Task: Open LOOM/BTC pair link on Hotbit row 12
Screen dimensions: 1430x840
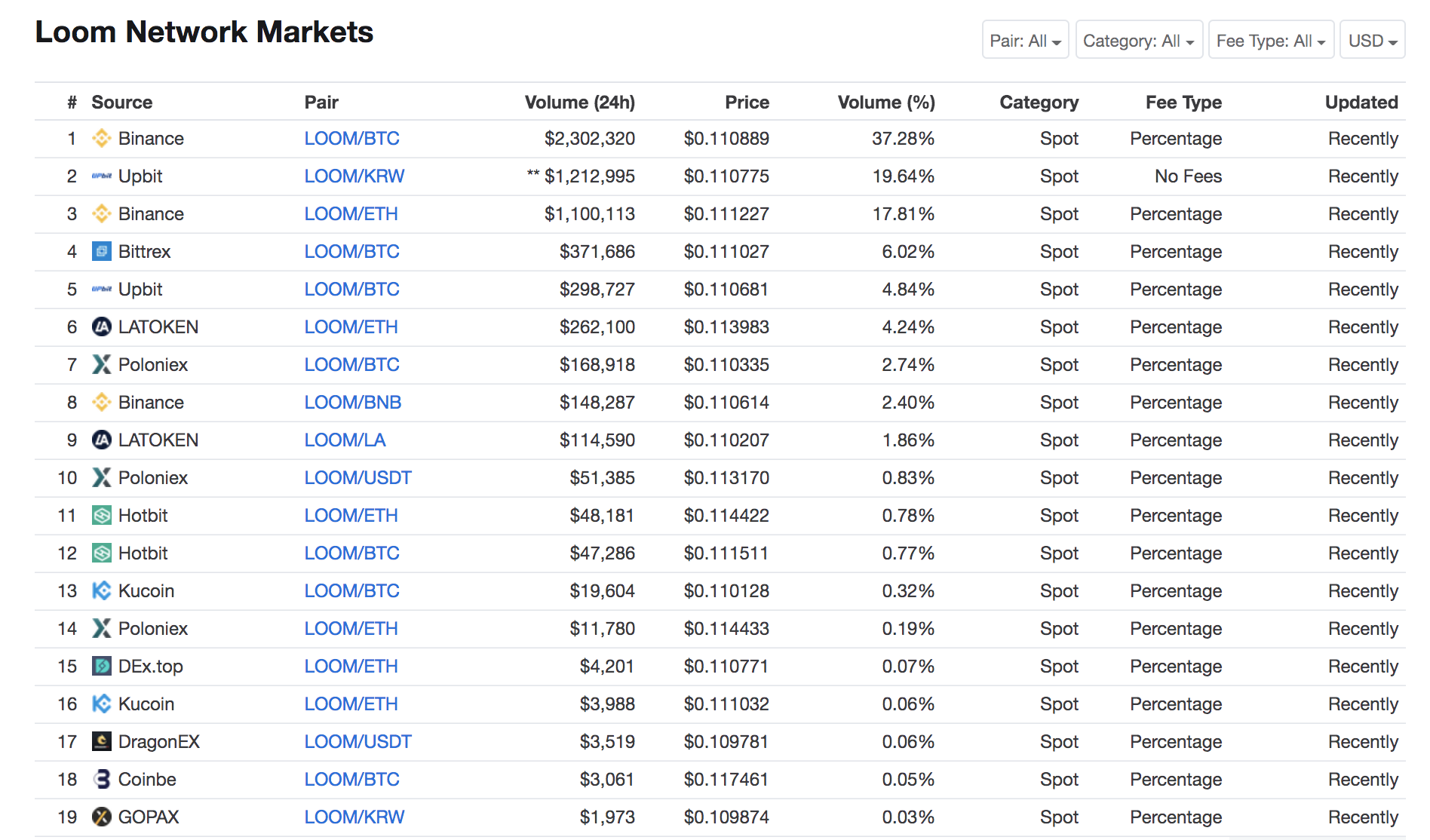Action: click(351, 553)
